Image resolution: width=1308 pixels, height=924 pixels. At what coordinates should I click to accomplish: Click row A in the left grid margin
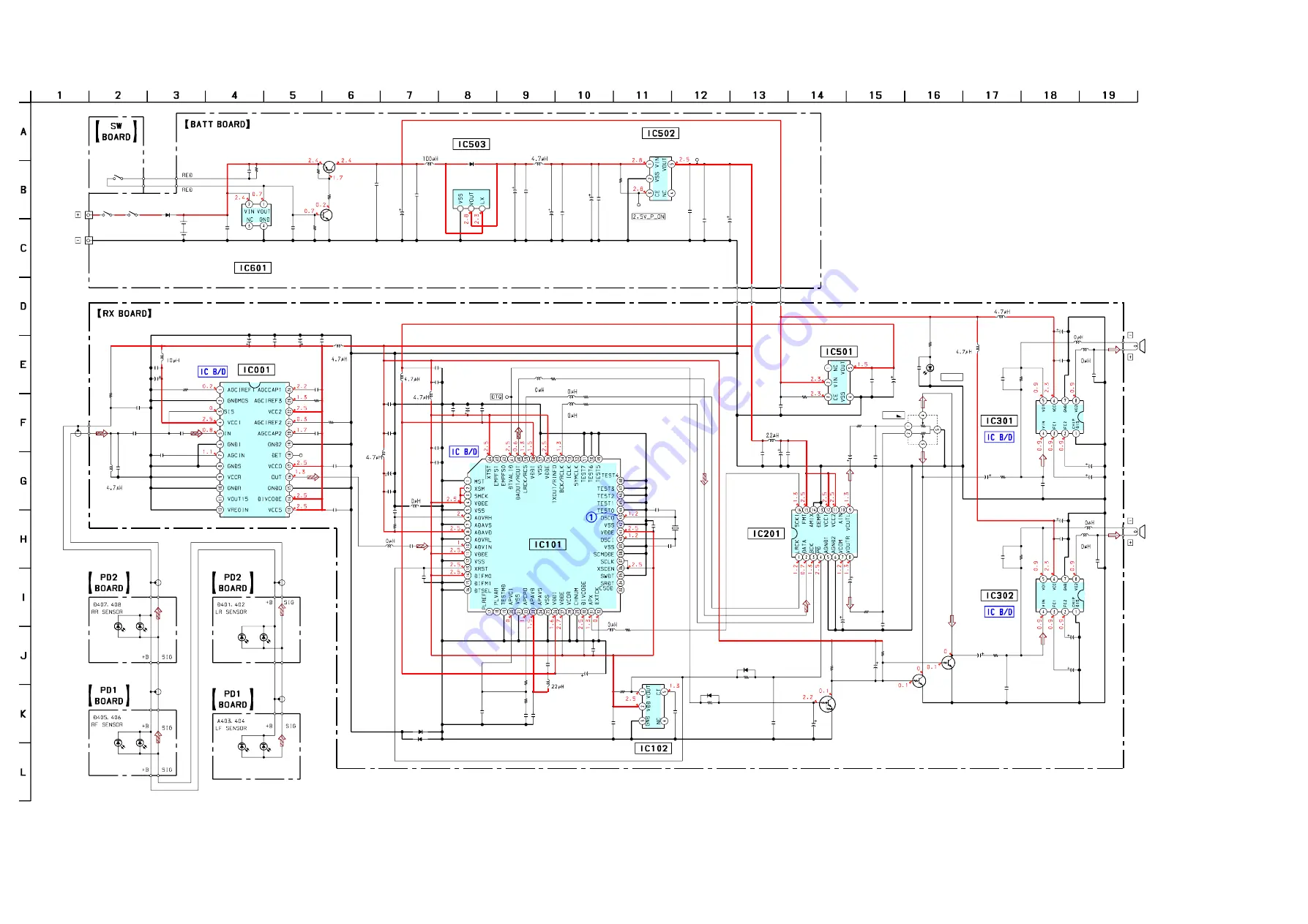point(23,132)
